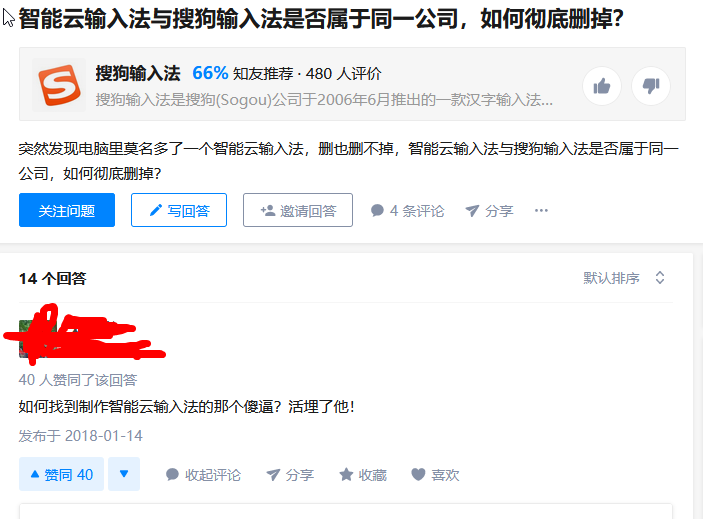The height and width of the screenshot is (519, 703).
Task: Downvote the answer with the down arrow
Action: coord(124,474)
